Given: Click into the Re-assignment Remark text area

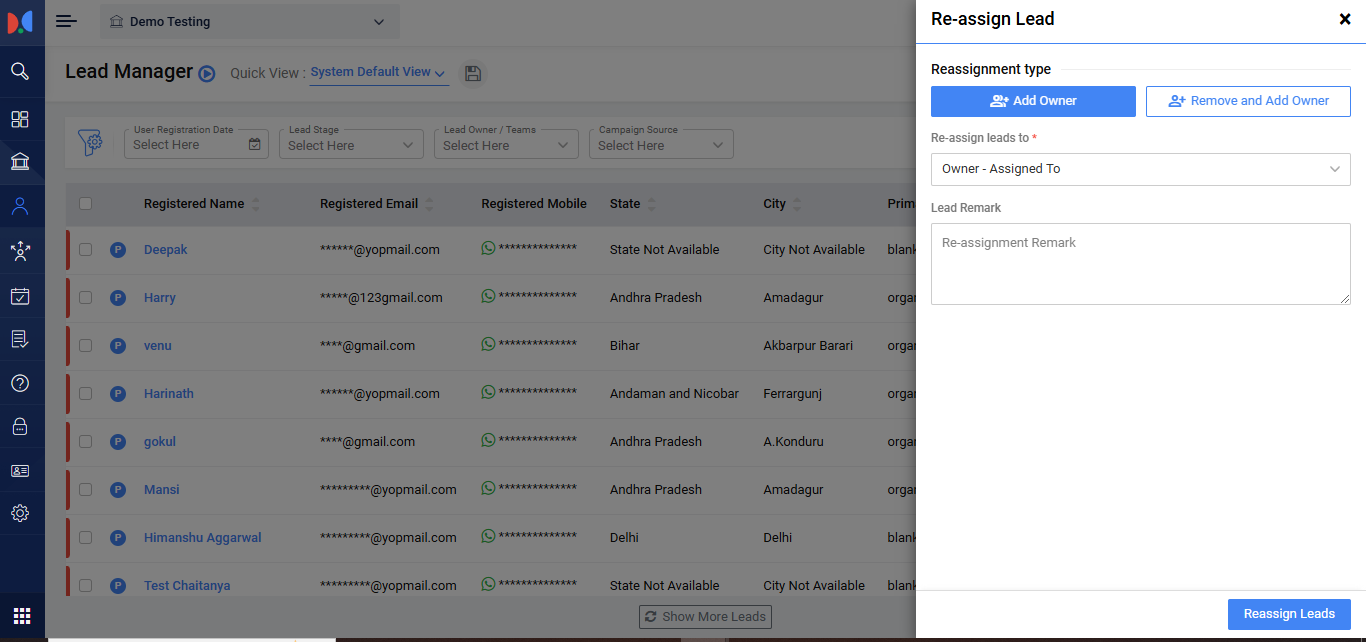Looking at the screenshot, I should click(1140, 264).
